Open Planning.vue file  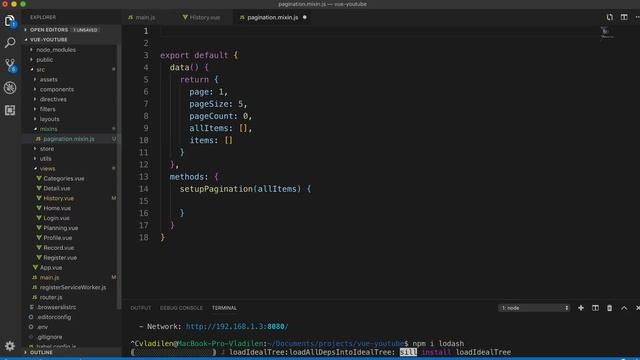[60, 228]
